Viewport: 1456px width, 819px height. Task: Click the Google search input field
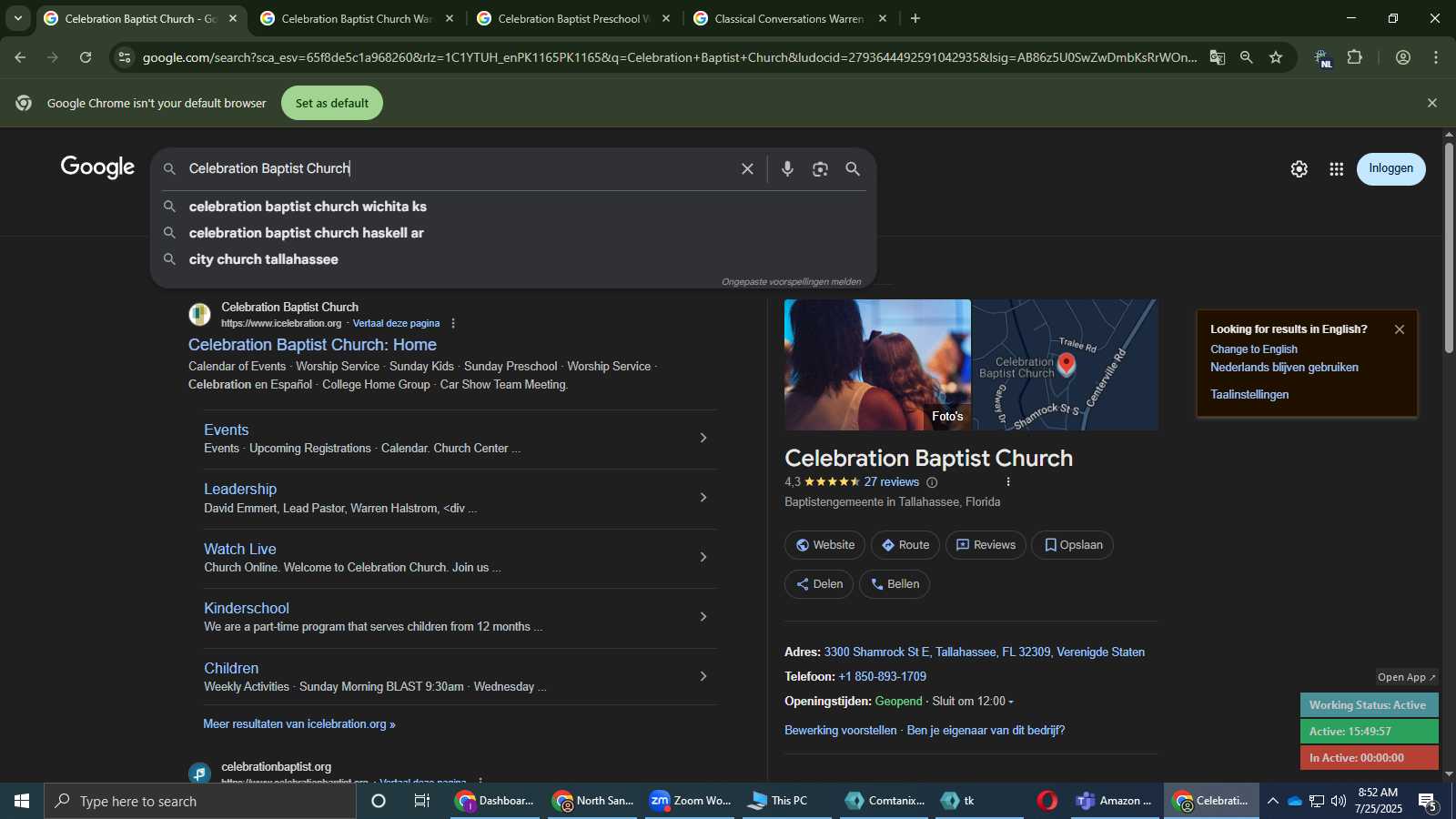(460, 169)
